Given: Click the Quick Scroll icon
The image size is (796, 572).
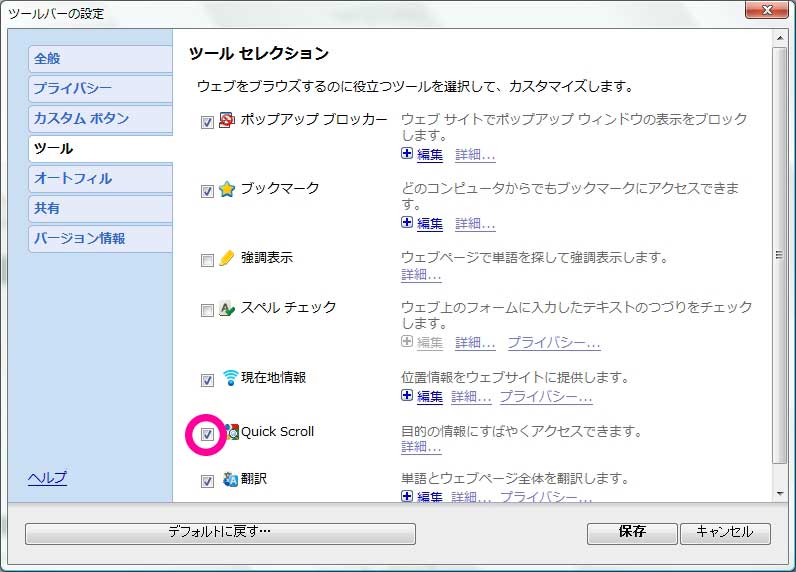Looking at the screenshot, I should (x=231, y=432).
